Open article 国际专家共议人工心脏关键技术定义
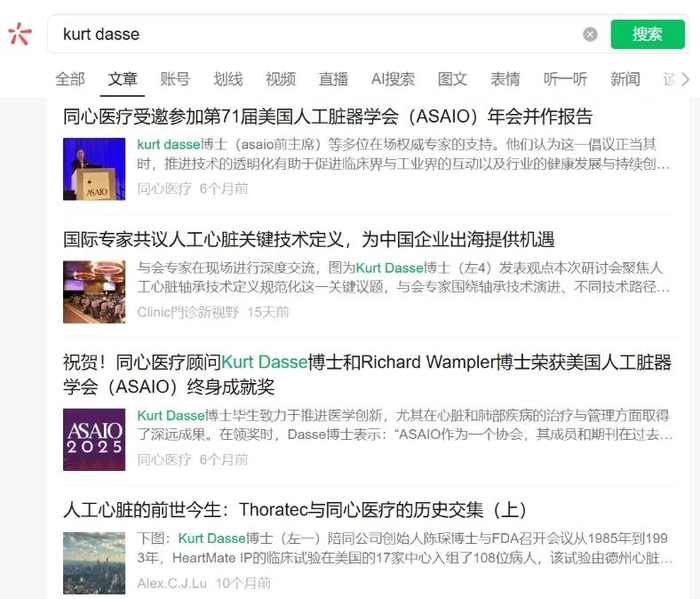This screenshot has width=700, height=599. click(x=309, y=240)
